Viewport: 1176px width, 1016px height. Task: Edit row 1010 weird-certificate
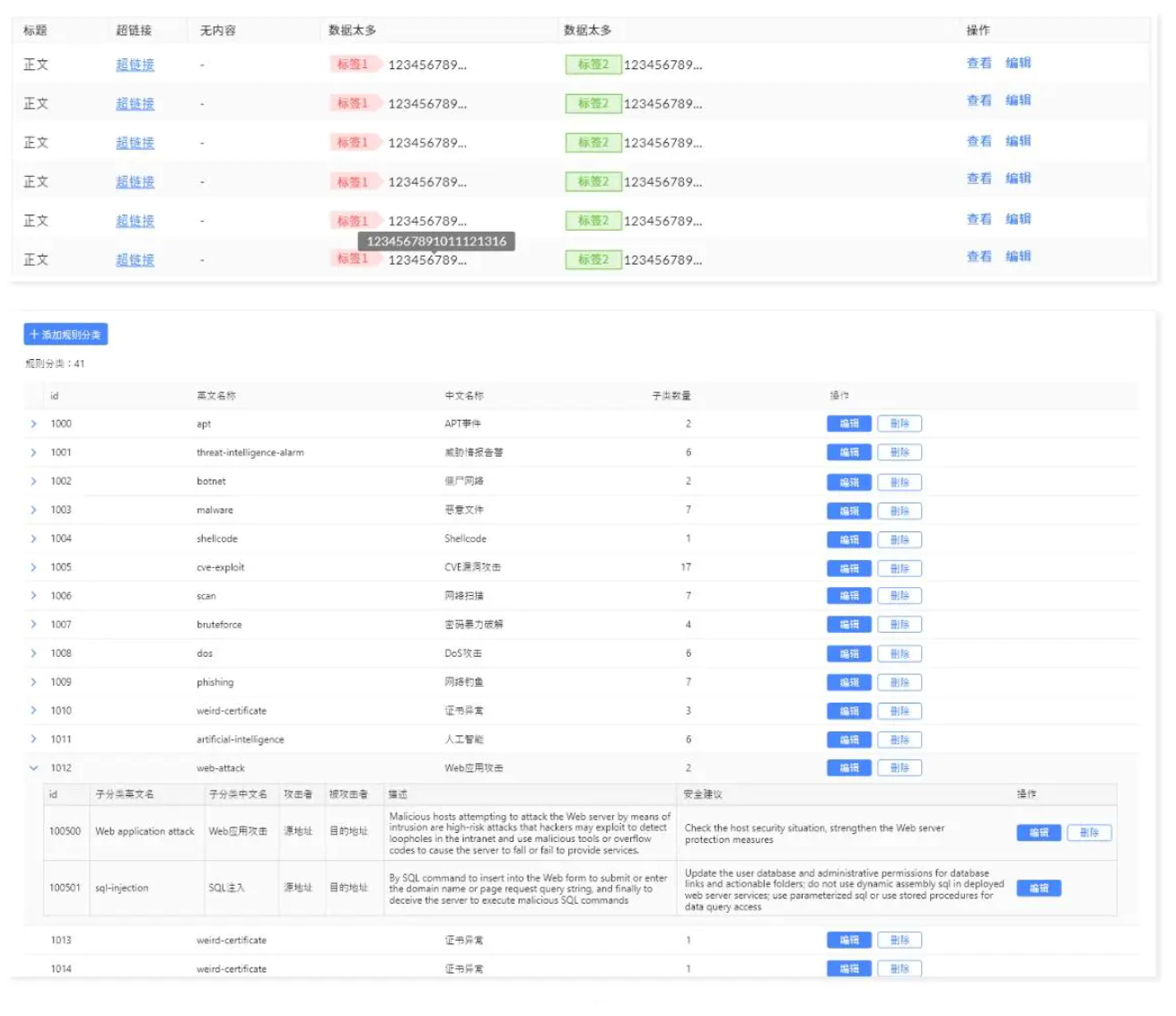click(x=849, y=712)
